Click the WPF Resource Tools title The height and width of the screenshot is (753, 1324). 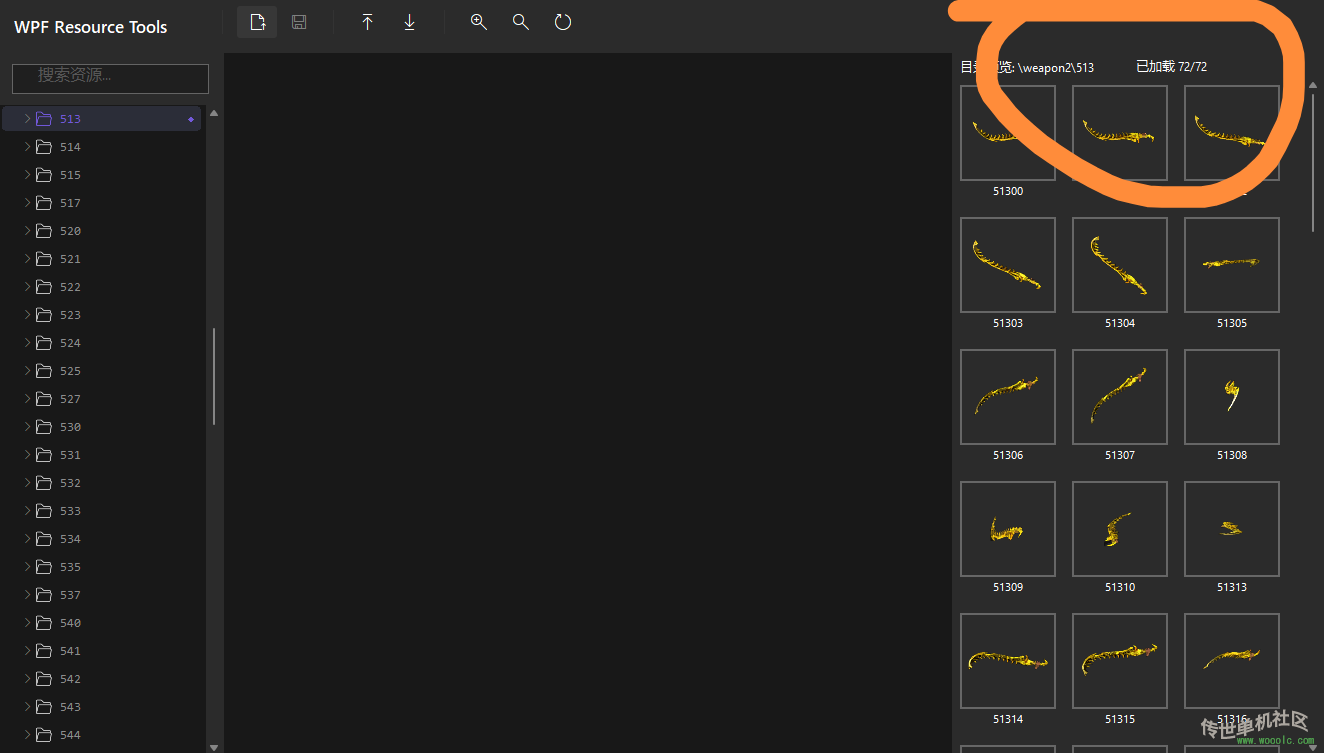91,27
